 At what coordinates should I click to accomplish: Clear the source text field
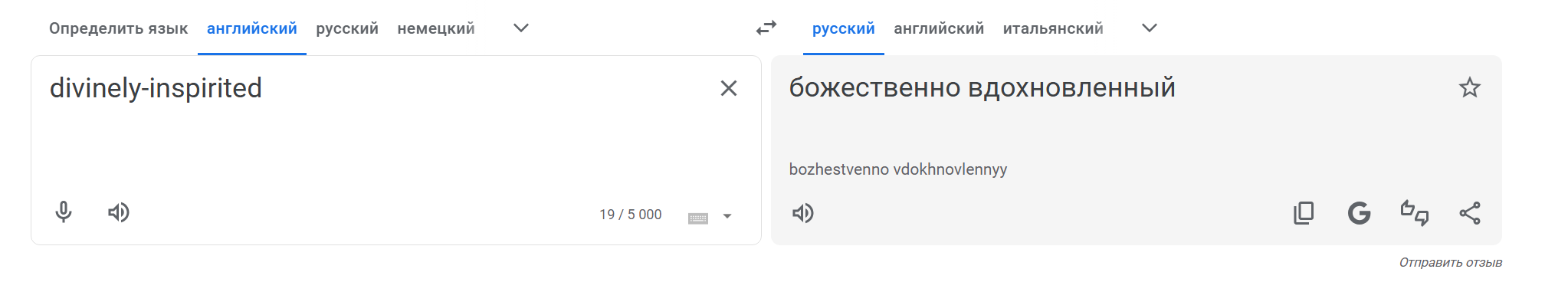(729, 88)
